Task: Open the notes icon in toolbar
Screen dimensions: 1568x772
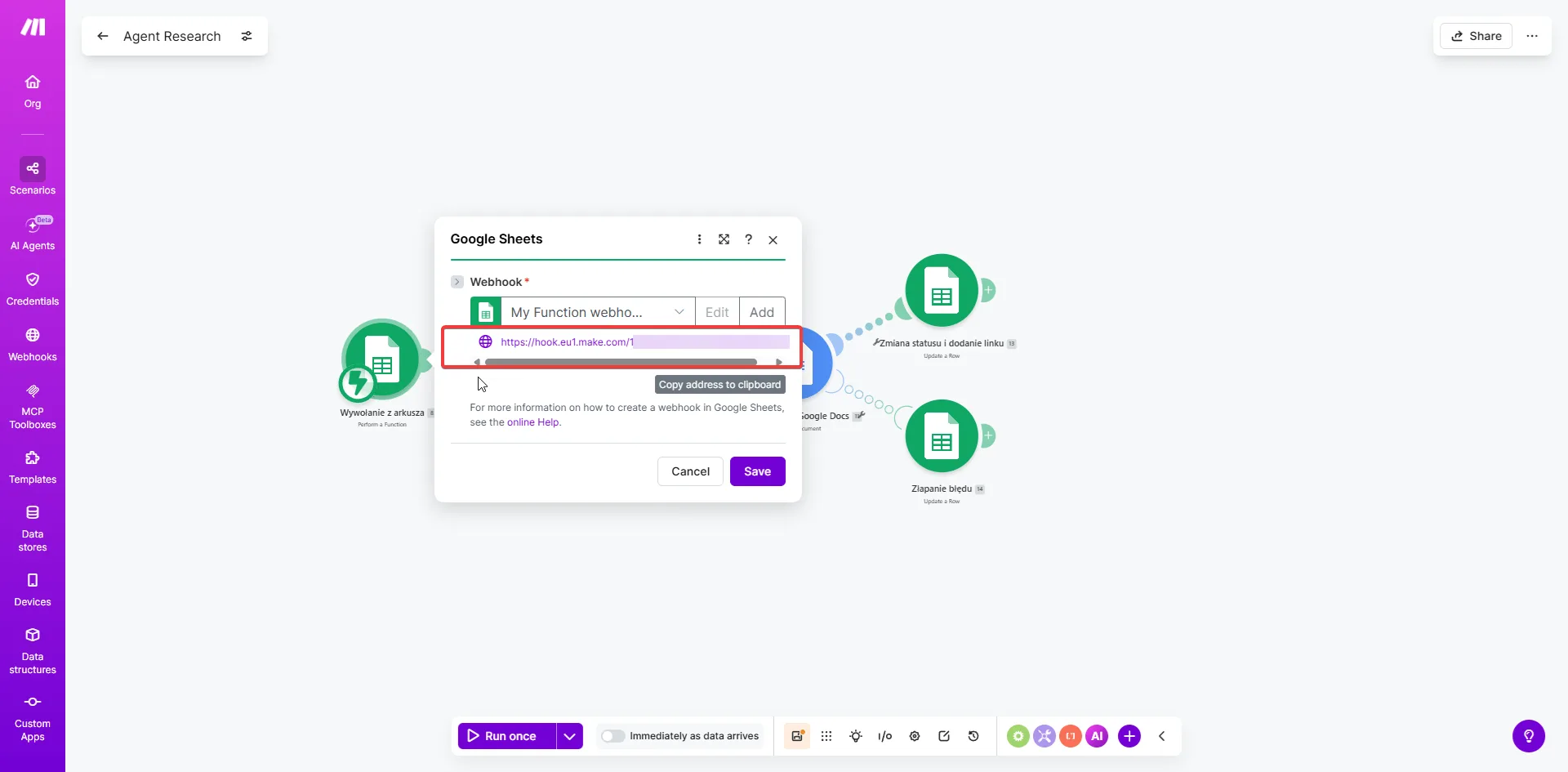Action: (944, 736)
